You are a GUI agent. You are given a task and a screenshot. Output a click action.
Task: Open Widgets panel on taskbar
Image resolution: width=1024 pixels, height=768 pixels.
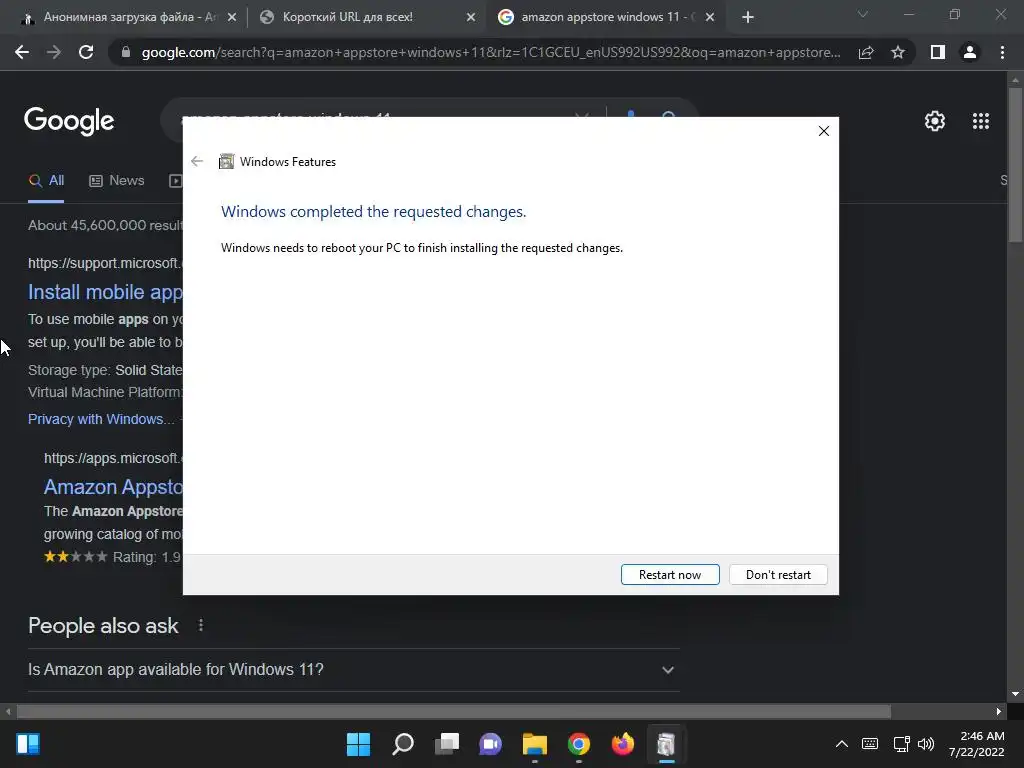[x=28, y=744]
